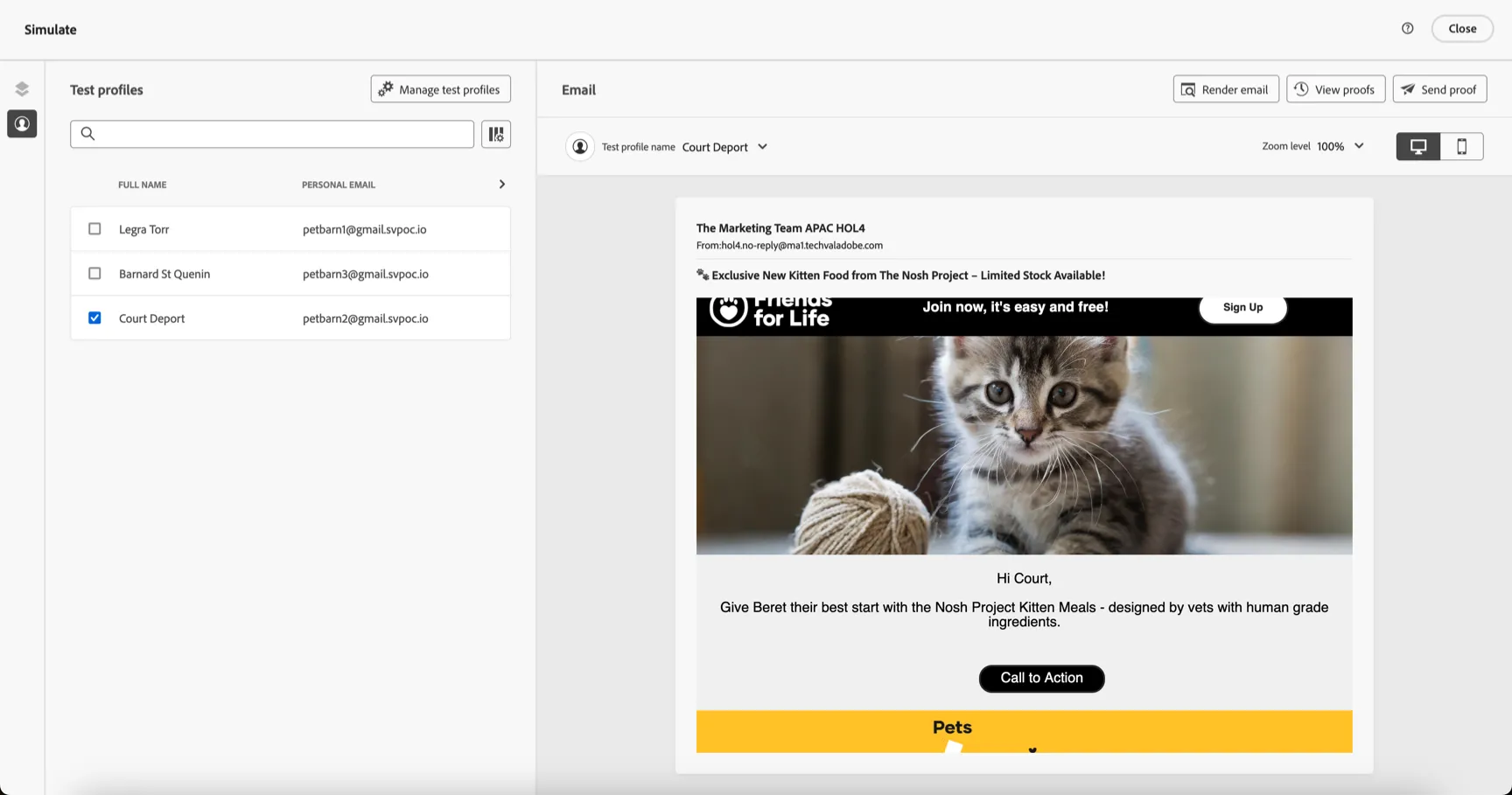Select the petbarn3@gmail.svpoc.io email cell
The image size is (1512, 795).
click(366, 274)
